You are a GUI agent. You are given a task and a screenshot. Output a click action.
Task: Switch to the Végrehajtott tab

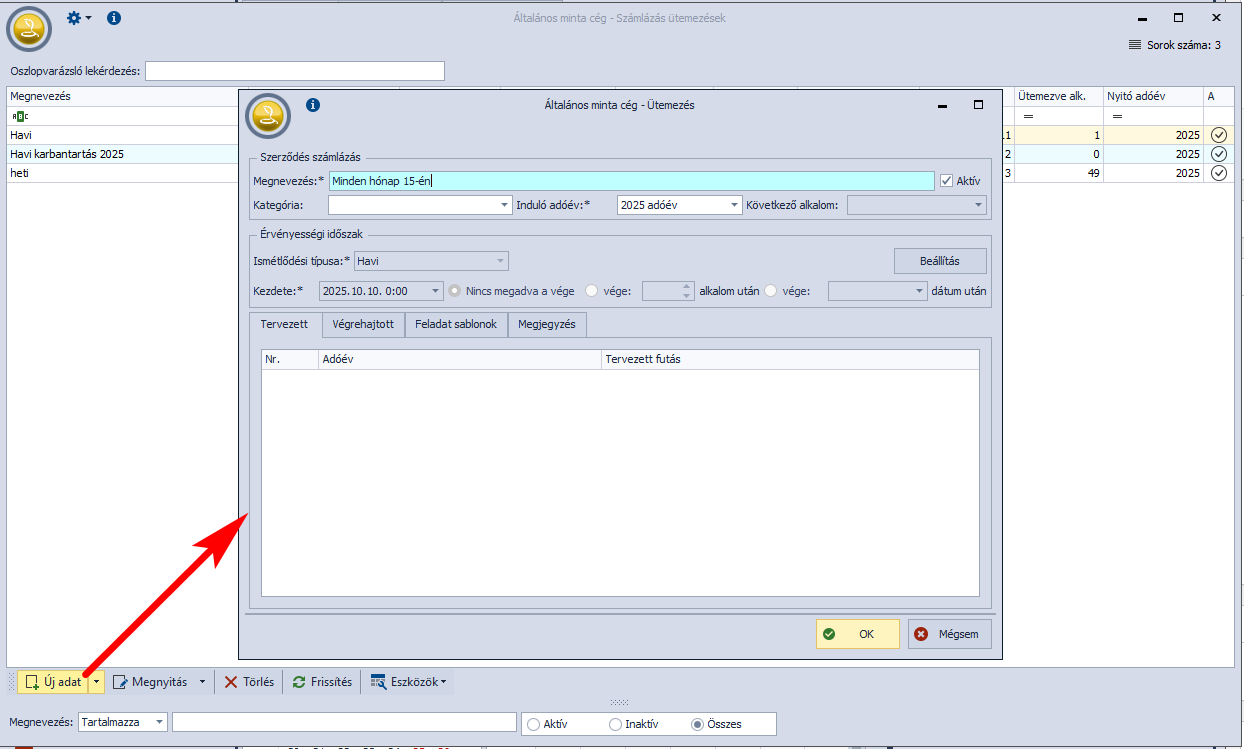[364, 325]
